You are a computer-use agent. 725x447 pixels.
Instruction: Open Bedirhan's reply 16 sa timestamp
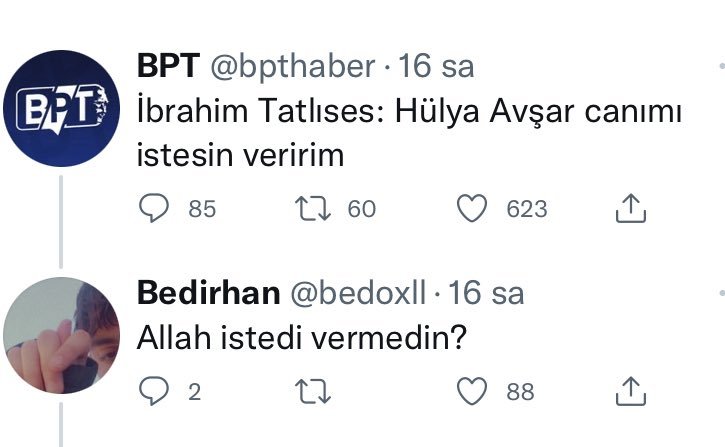click(x=486, y=293)
